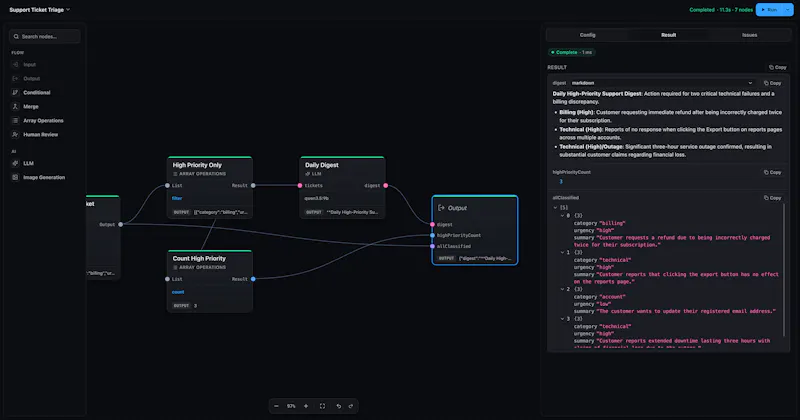The width and height of the screenshot is (800, 420).
Task: Run the workflow
Action: [769, 10]
